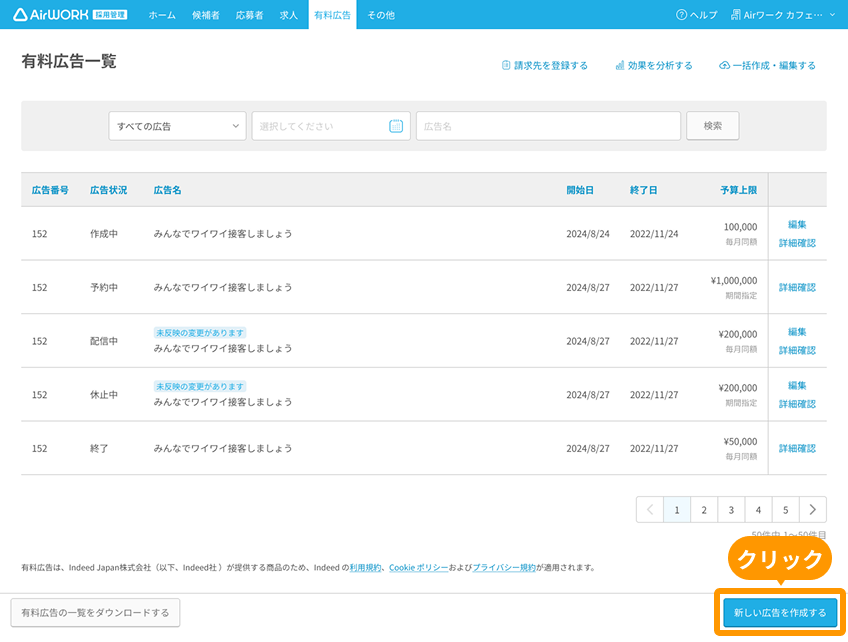Click 未反映の変更があります badge in 休止中 row
Viewport: 848px width, 642px height.
[200, 386]
